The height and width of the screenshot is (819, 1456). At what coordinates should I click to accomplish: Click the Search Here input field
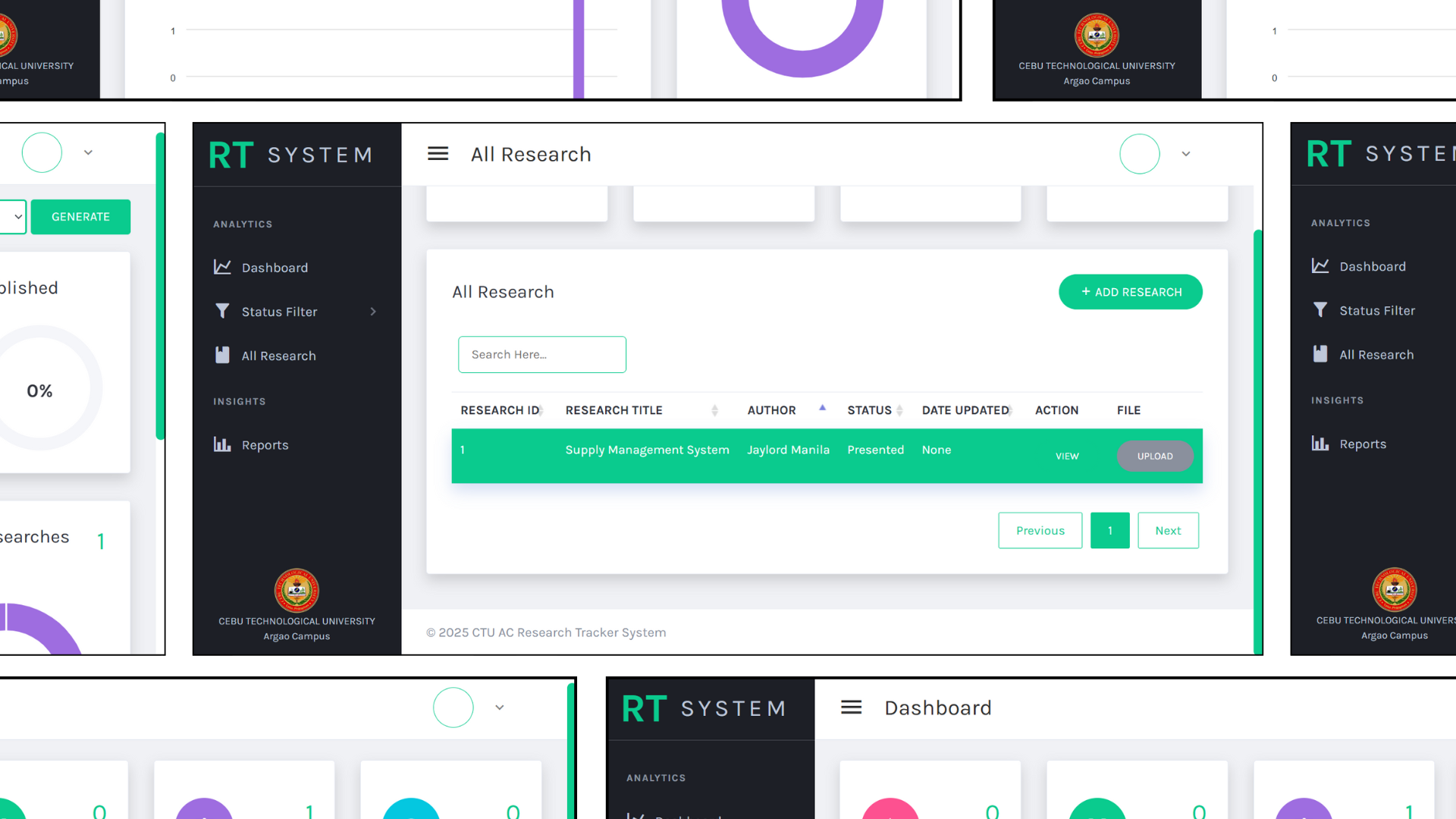[541, 354]
